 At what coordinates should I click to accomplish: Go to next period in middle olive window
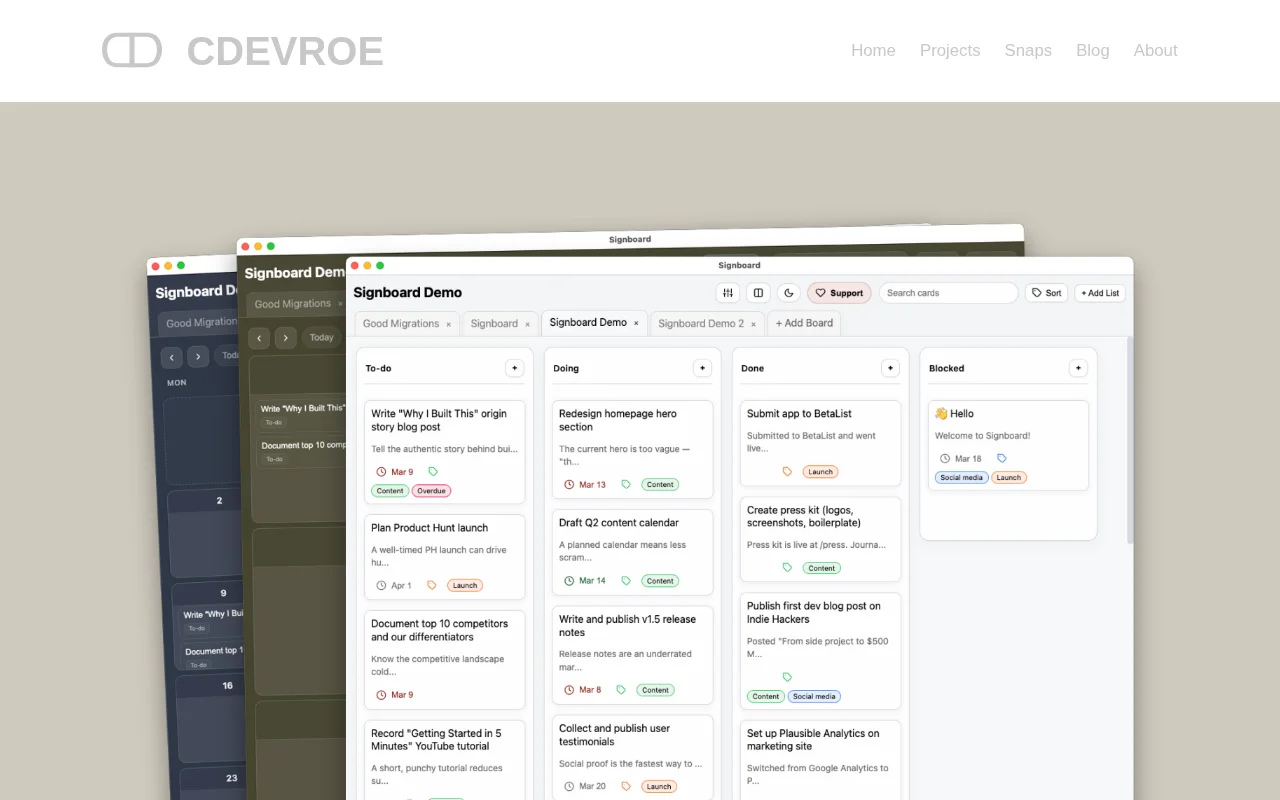click(286, 338)
